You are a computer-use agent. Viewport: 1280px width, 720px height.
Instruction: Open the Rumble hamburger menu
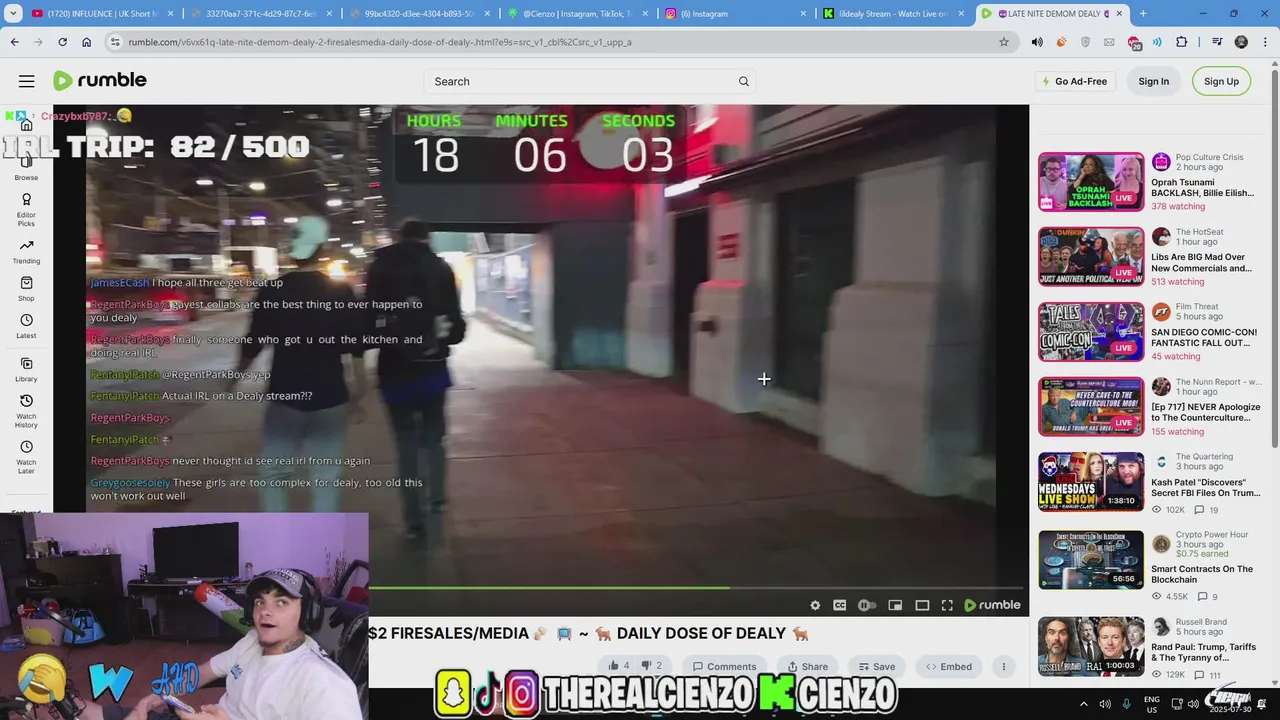(x=27, y=81)
